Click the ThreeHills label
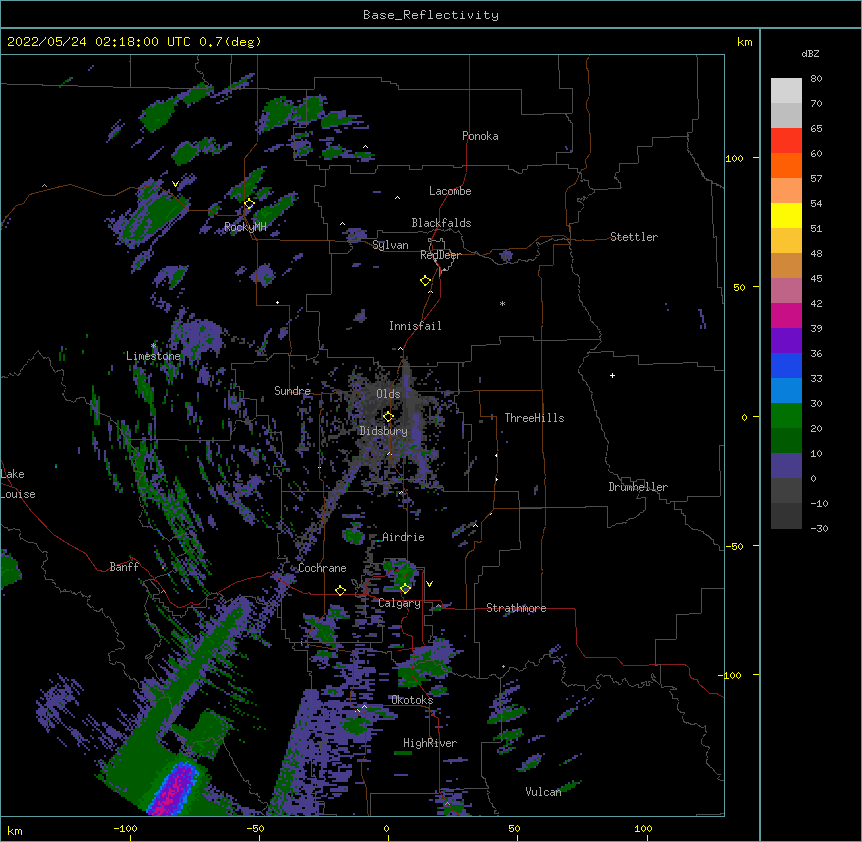Screen dimensions: 862x842 (534, 418)
